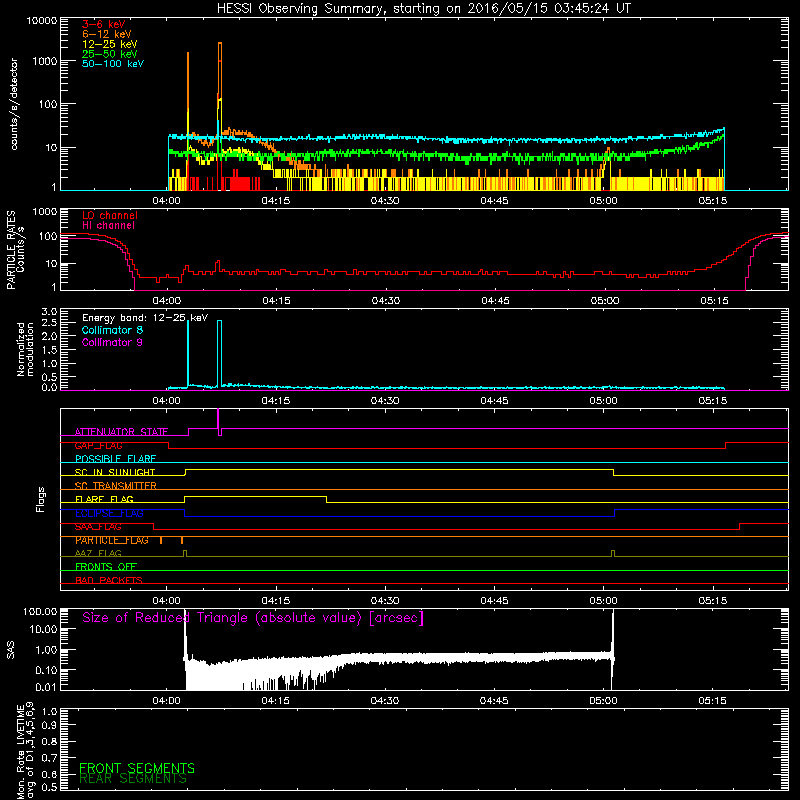
Task: Click the 100.00 value on the SAS axis
Action: (x=40, y=612)
